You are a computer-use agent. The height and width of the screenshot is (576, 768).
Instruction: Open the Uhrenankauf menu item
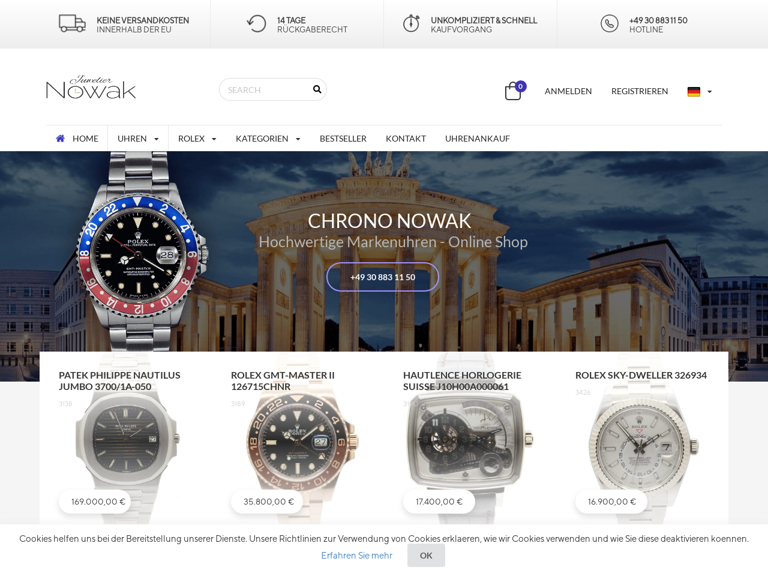477,139
